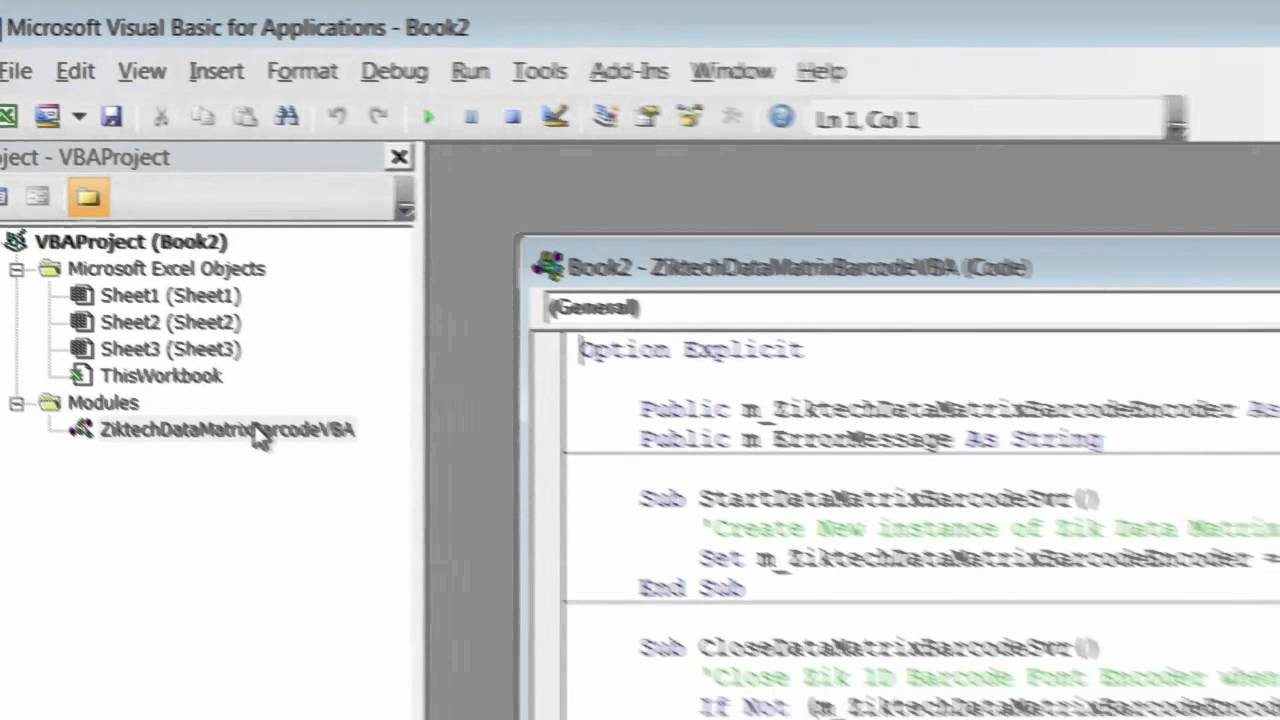Image resolution: width=1280 pixels, height=720 pixels.
Task: Open the Insert UserForm dropdown arrow
Action: [78, 117]
